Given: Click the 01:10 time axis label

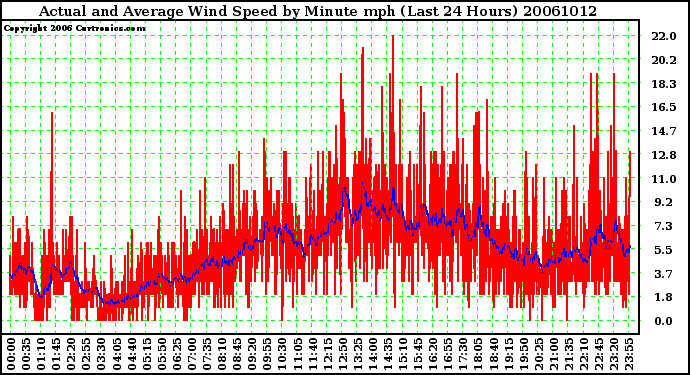Looking at the screenshot, I should pyautogui.click(x=40, y=354).
